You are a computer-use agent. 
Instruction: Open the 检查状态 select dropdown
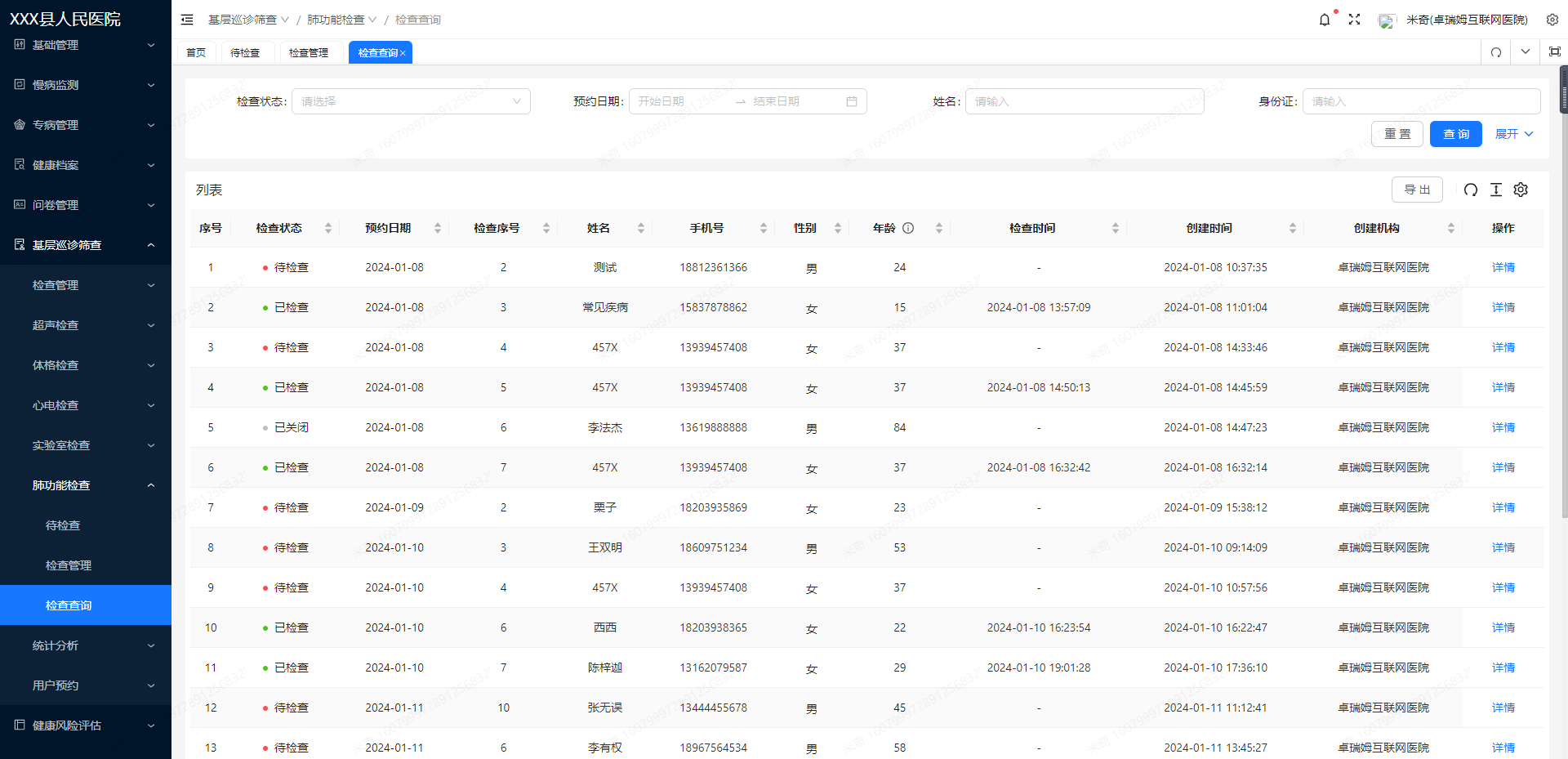pyautogui.click(x=411, y=101)
